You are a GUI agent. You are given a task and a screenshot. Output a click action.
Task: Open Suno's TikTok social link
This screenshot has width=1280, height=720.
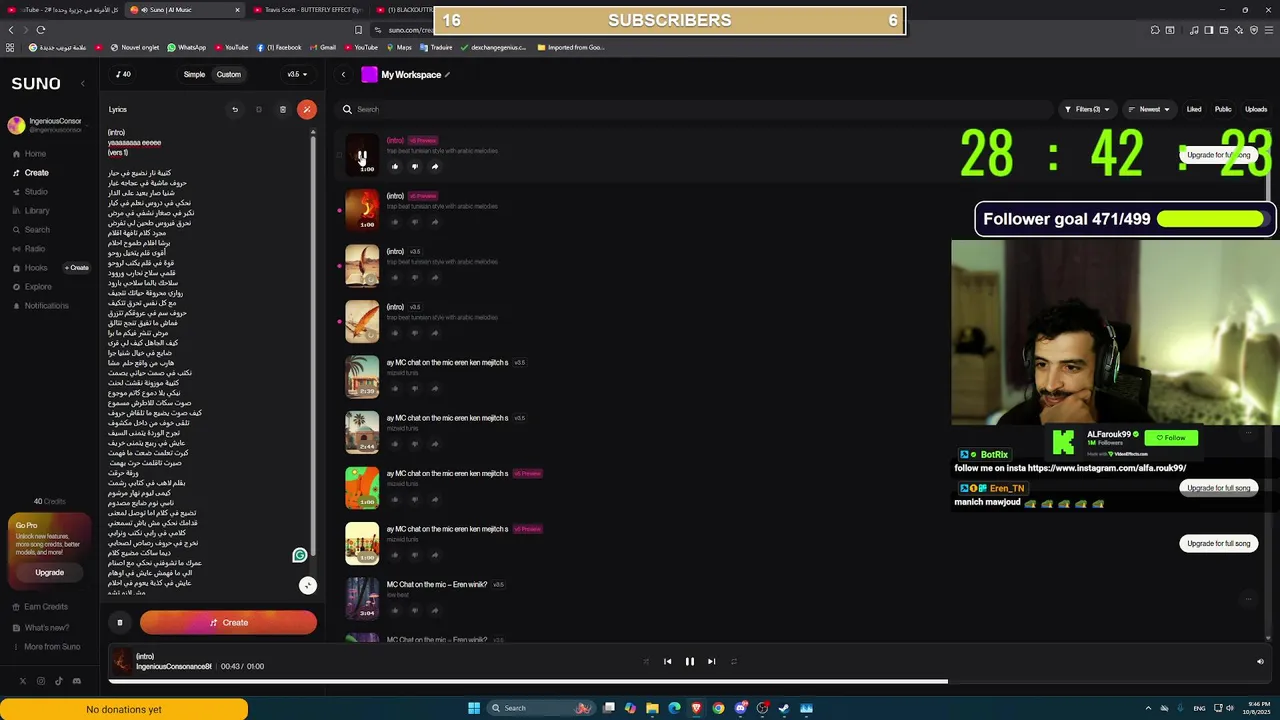pyautogui.click(x=59, y=681)
